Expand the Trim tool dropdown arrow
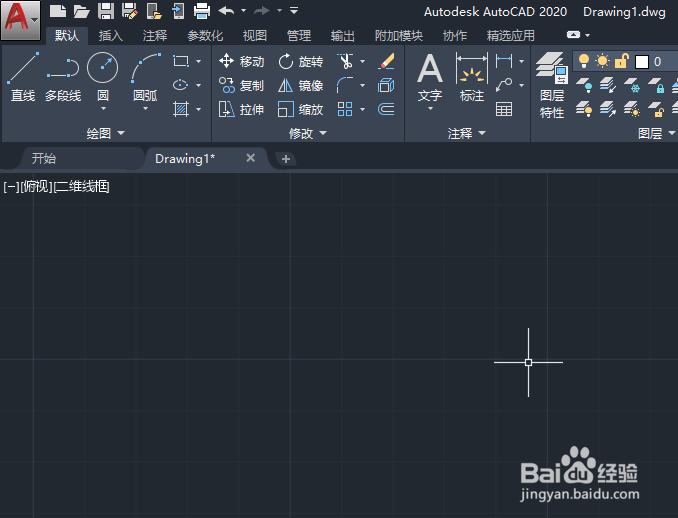The image size is (678, 518). click(x=362, y=61)
